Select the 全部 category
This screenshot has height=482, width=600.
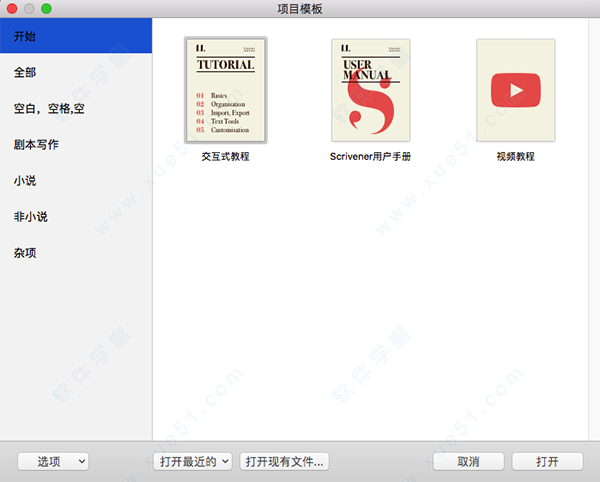tap(76, 72)
